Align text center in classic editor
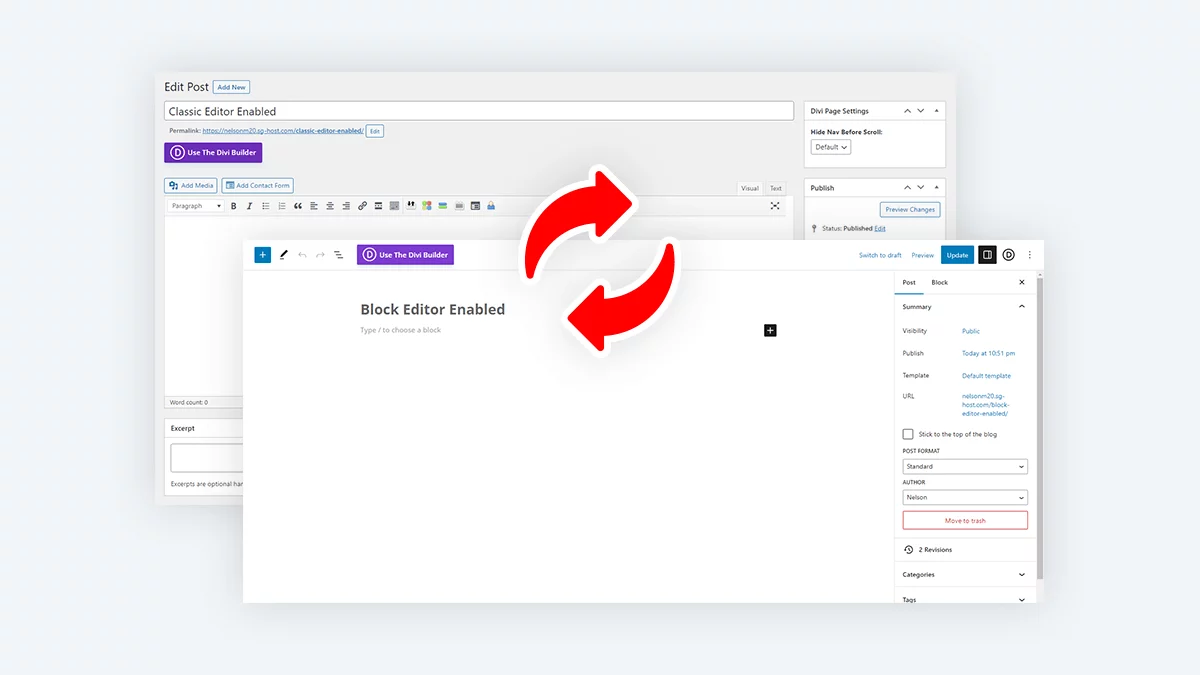 pos(330,206)
